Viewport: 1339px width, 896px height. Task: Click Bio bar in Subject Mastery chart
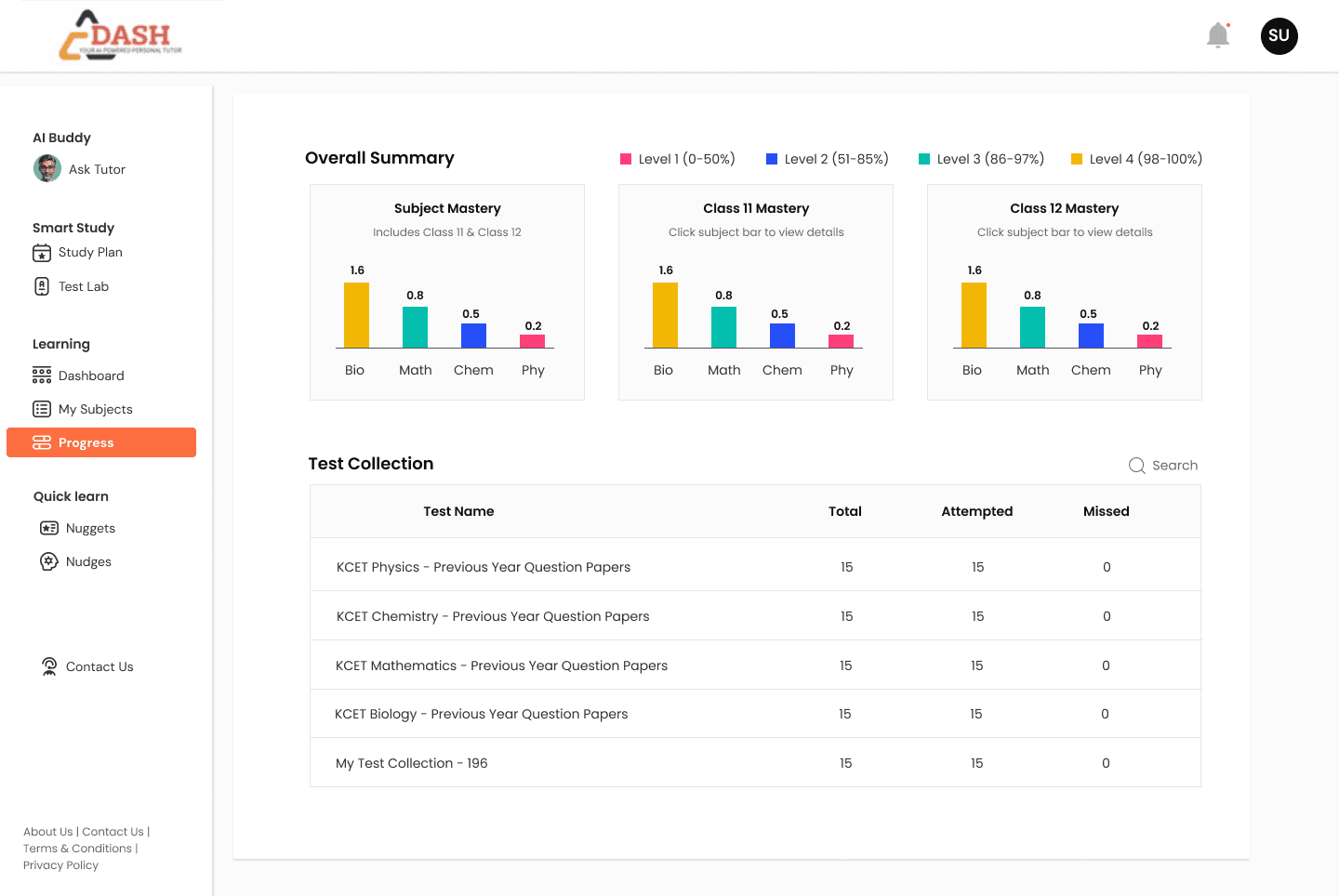[356, 315]
